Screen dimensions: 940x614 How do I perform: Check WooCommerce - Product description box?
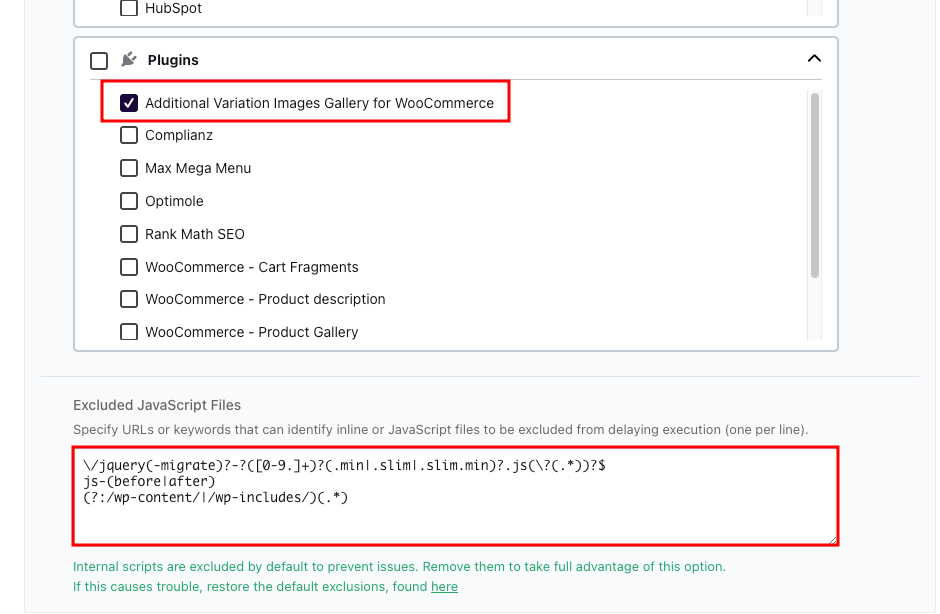tap(129, 299)
